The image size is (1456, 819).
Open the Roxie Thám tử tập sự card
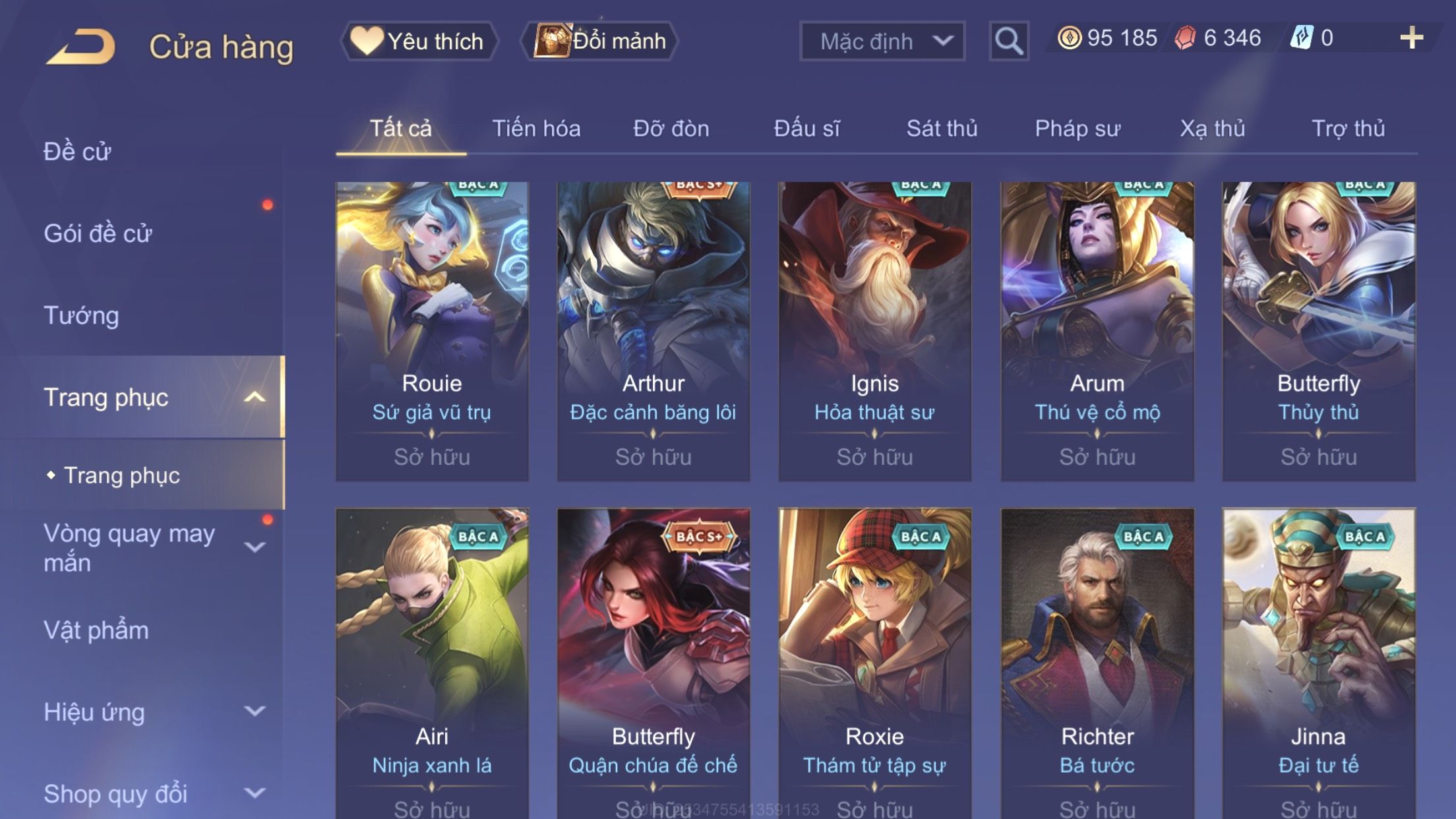coord(874,663)
